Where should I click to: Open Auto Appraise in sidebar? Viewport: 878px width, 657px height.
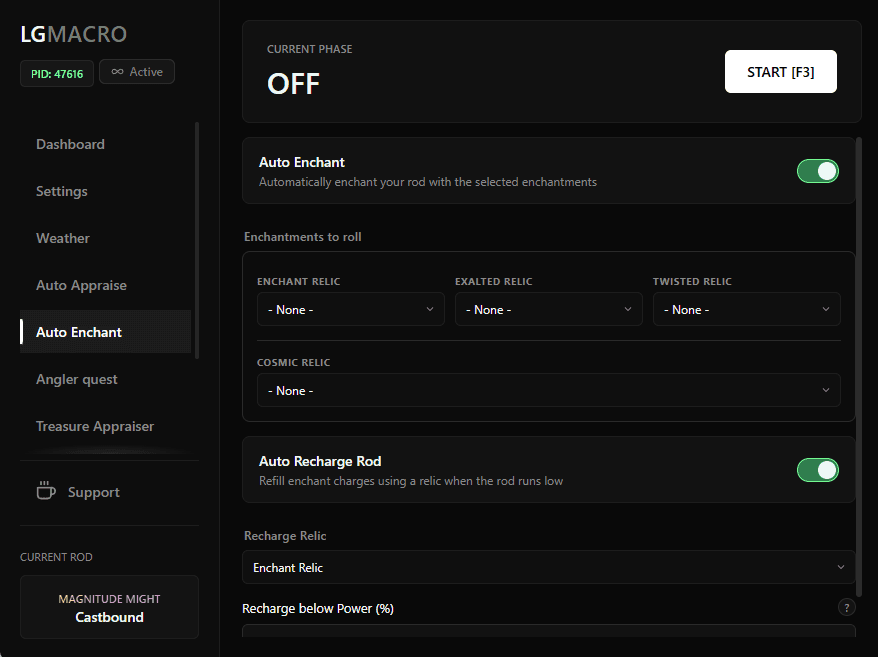pos(105,285)
